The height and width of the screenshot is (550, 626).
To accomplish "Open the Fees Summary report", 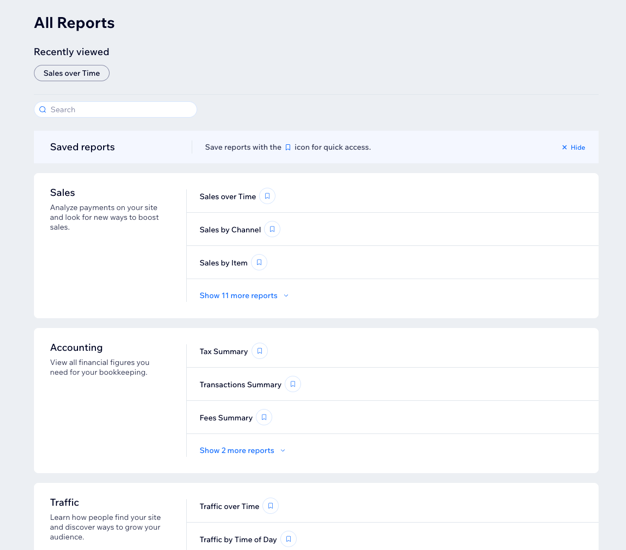I will (226, 418).
